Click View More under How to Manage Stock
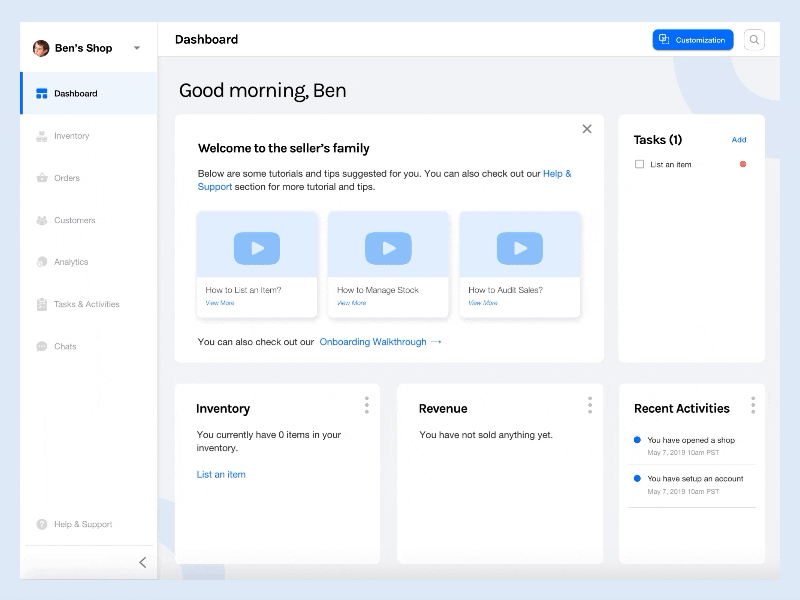The height and width of the screenshot is (600, 800). (x=352, y=303)
